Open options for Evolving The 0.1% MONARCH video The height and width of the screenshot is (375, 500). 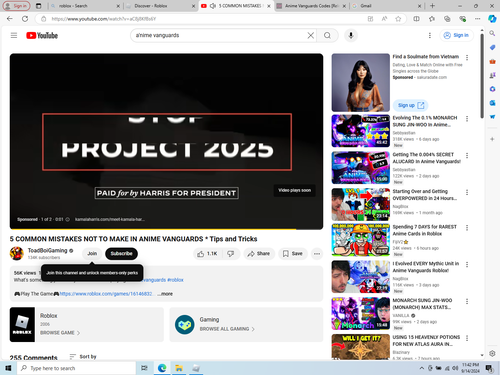coord(467,119)
